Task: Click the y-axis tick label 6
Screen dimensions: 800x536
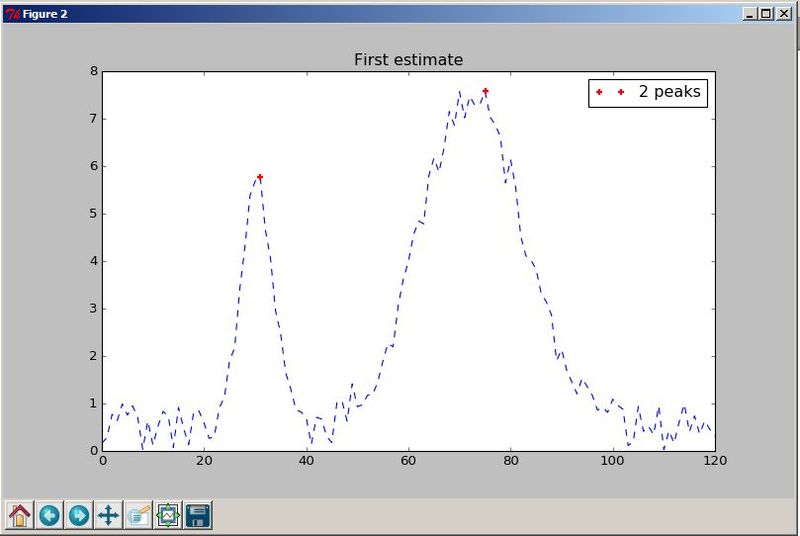Action: (94, 166)
